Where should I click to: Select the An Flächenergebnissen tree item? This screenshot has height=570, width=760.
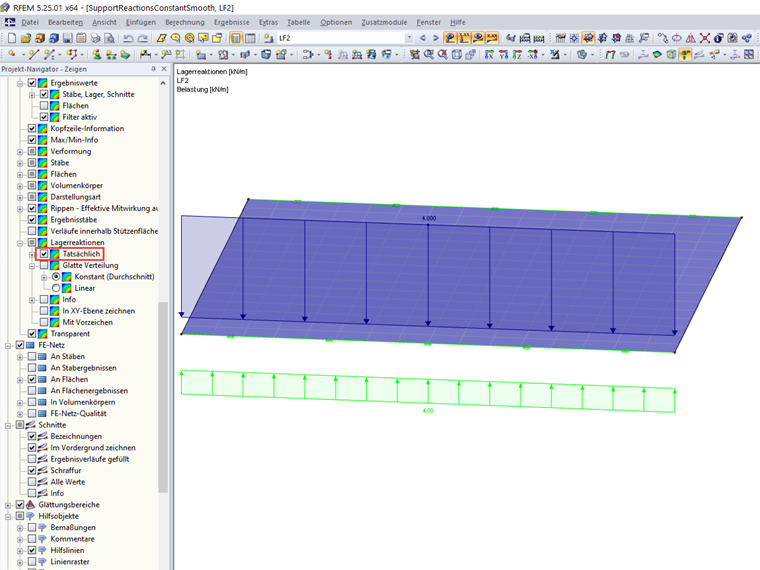tap(89, 391)
